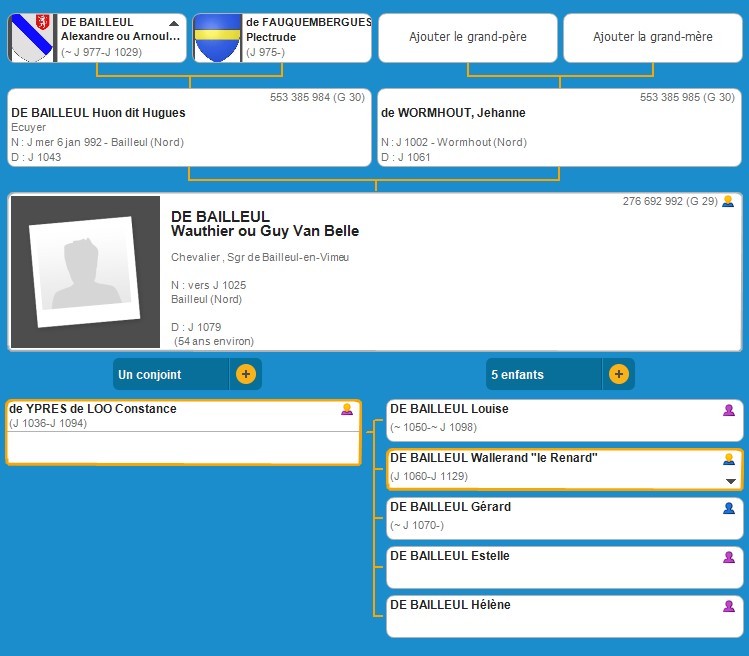Click the DE BAILLEUL Alexandre coat of arms

click(x=32, y=38)
